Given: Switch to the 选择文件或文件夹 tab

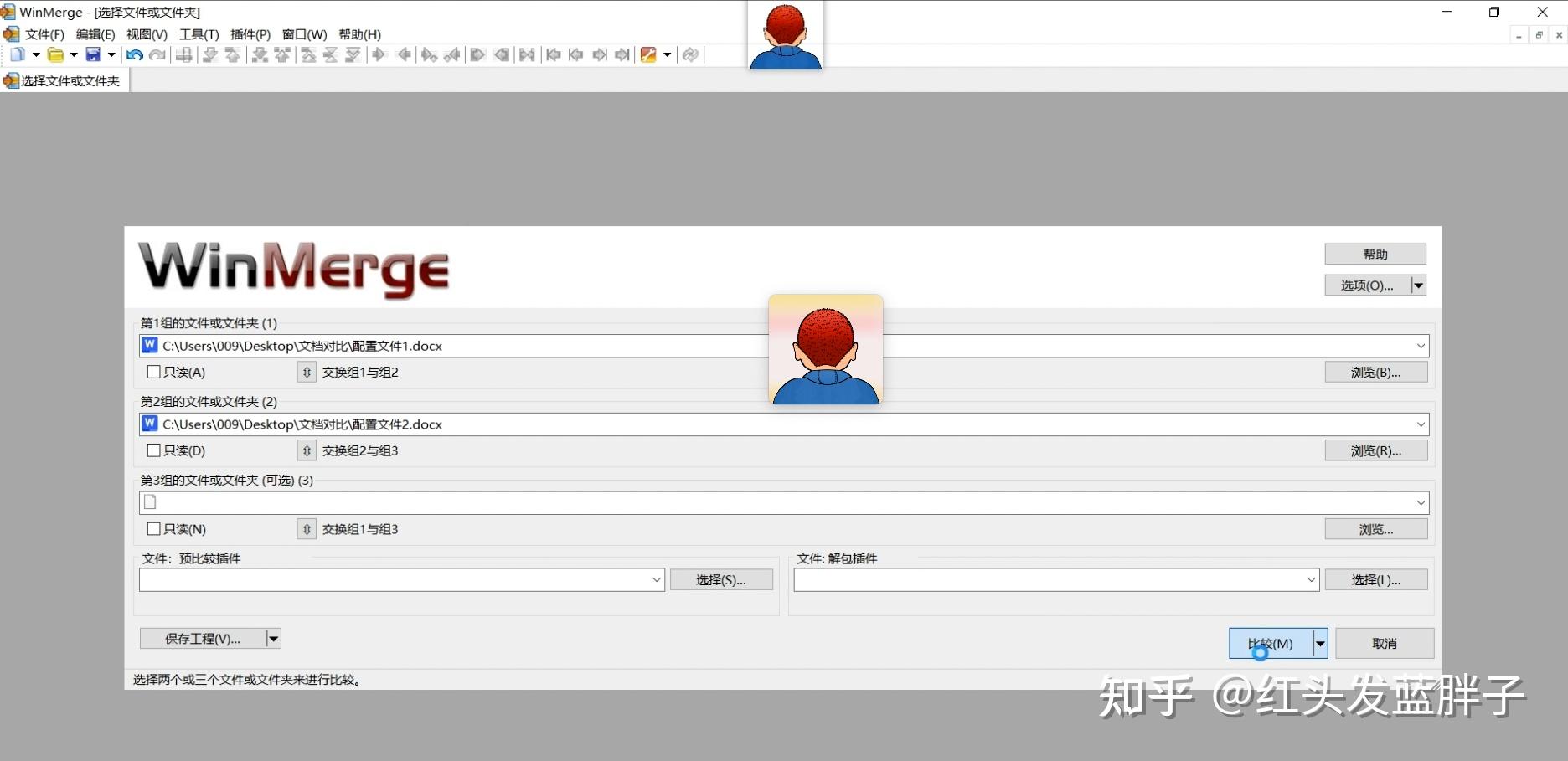Looking at the screenshot, I should coord(64,80).
